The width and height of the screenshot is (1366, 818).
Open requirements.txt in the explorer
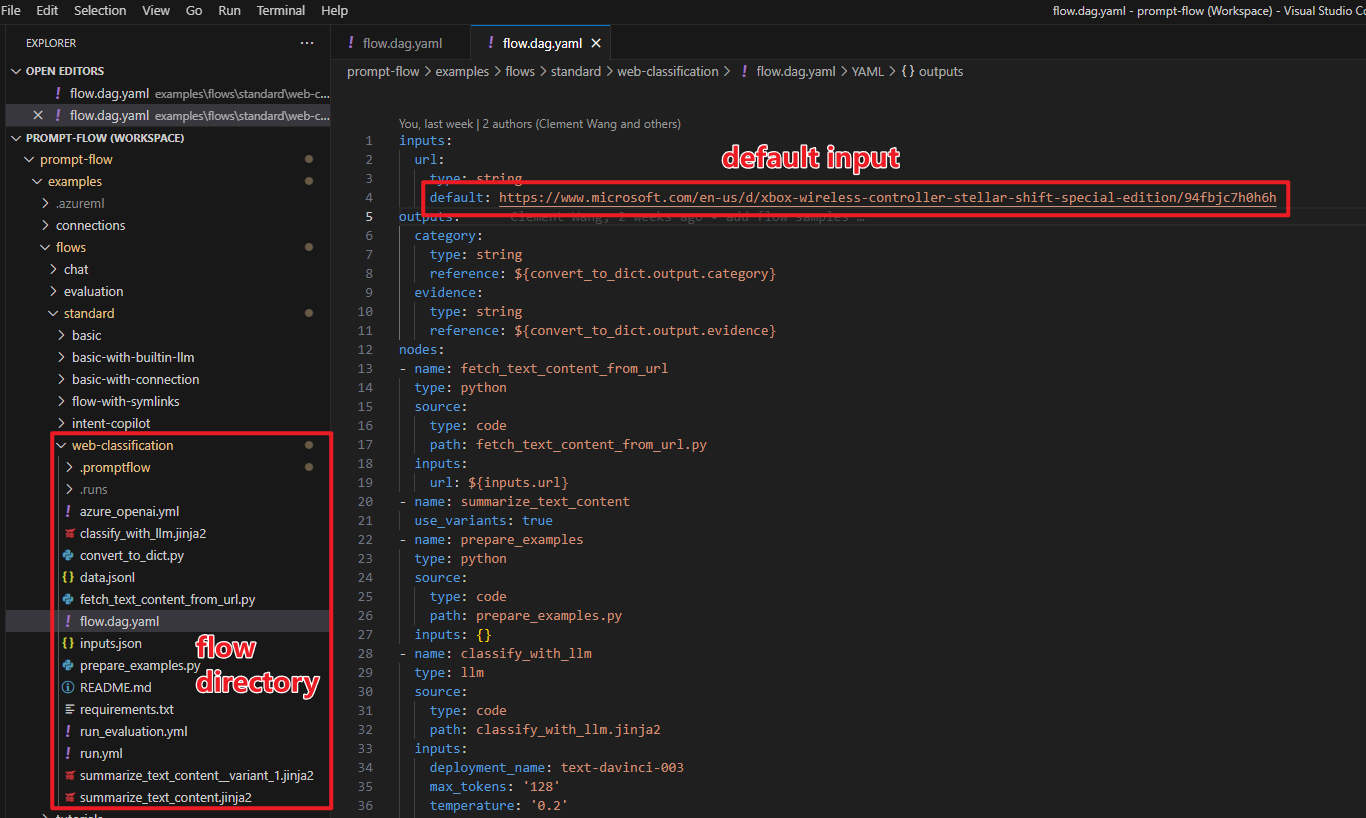pyautogui.click(x=126, y=709)
